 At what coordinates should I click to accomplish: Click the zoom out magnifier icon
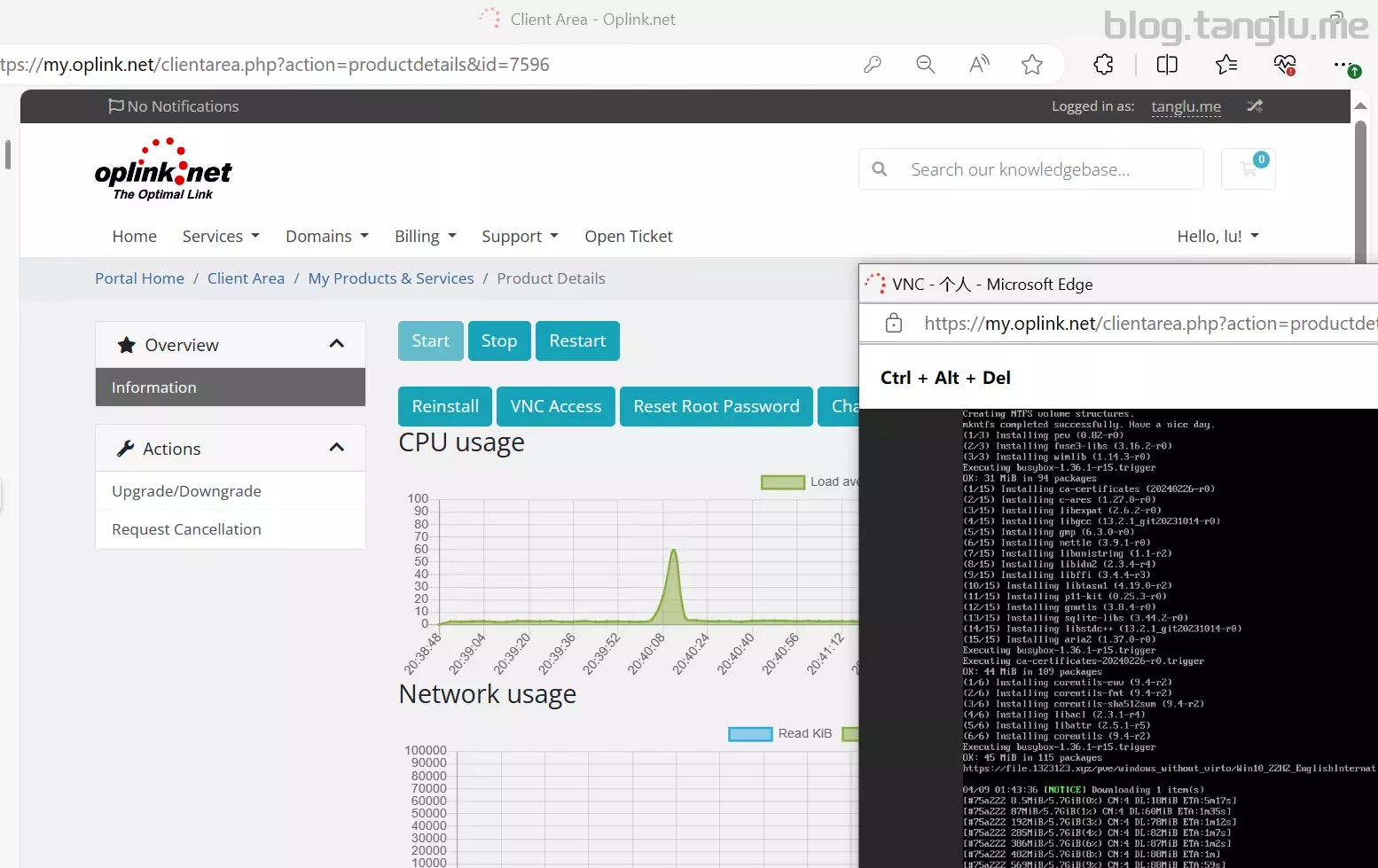(x=925, y=65)
